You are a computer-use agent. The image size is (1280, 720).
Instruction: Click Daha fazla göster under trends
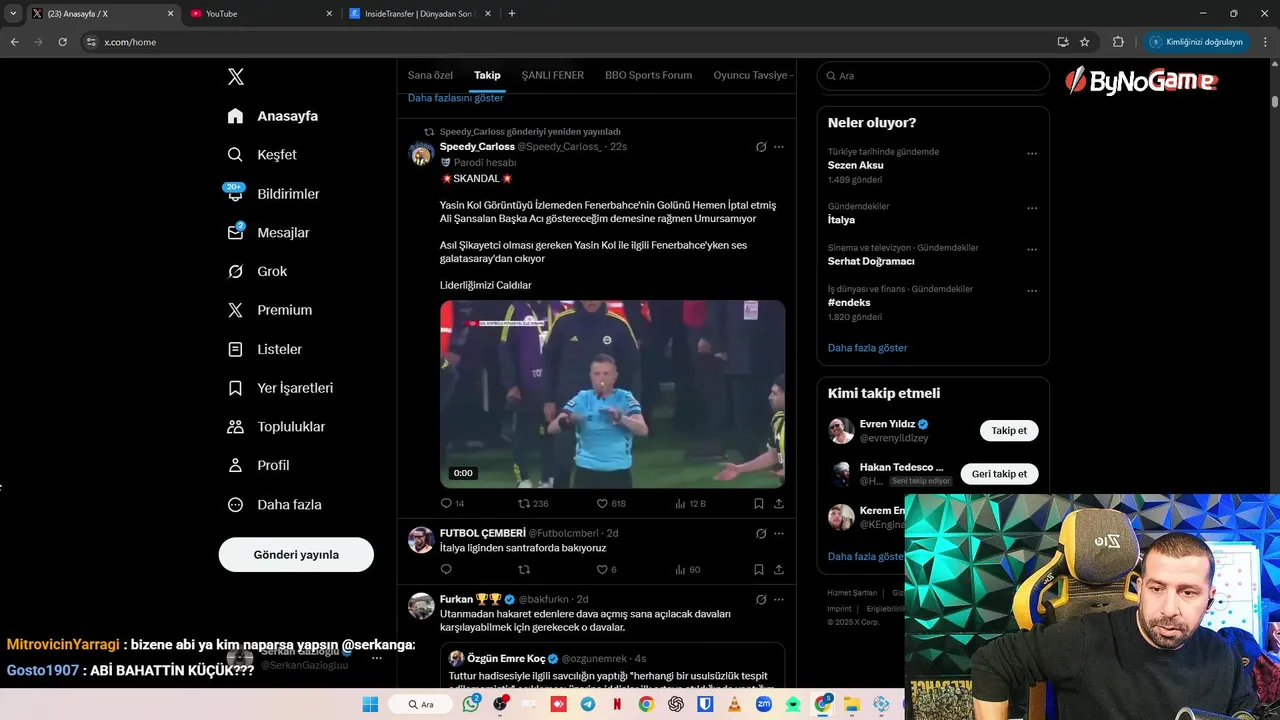click(867, 348)
